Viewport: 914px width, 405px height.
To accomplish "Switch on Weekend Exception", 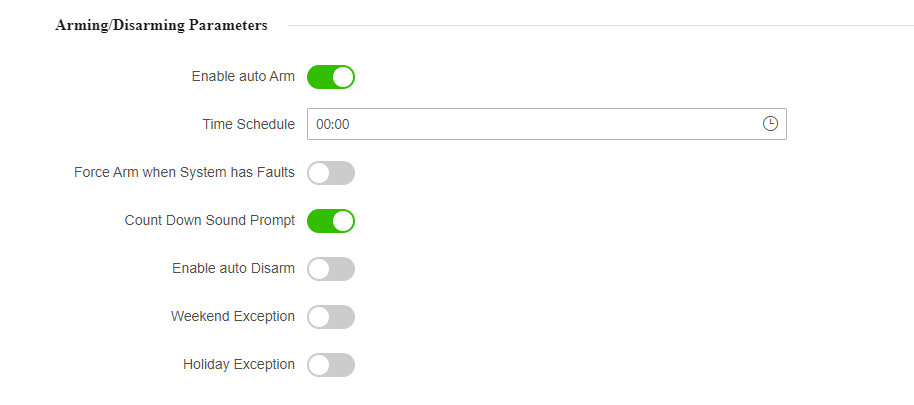I will 331,317.
